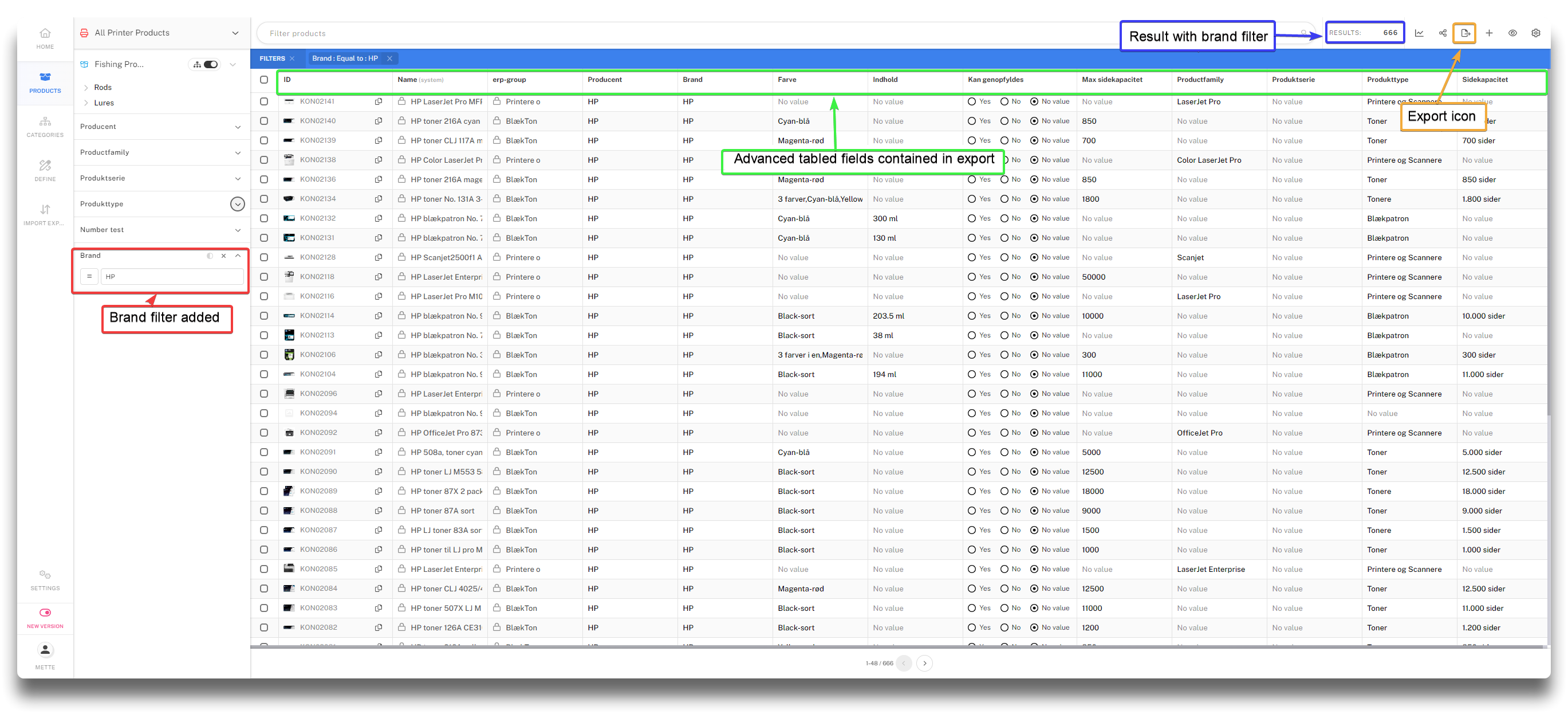Open All Printer Products dropdown
Viewport: 1568px width, 714px height.
[x=235, y=33]
